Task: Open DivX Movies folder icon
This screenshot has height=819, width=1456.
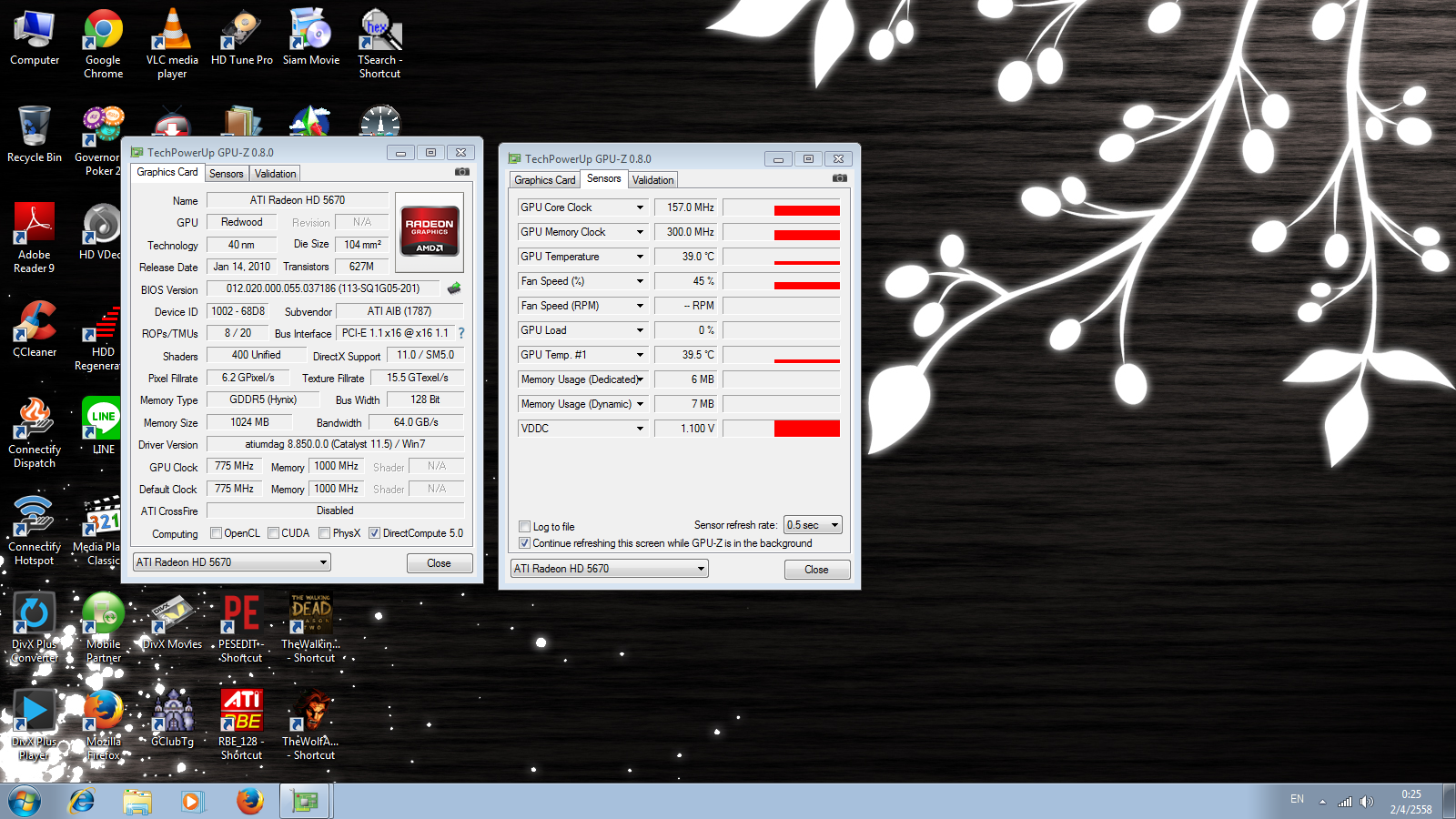Action: tap(172, 622)
